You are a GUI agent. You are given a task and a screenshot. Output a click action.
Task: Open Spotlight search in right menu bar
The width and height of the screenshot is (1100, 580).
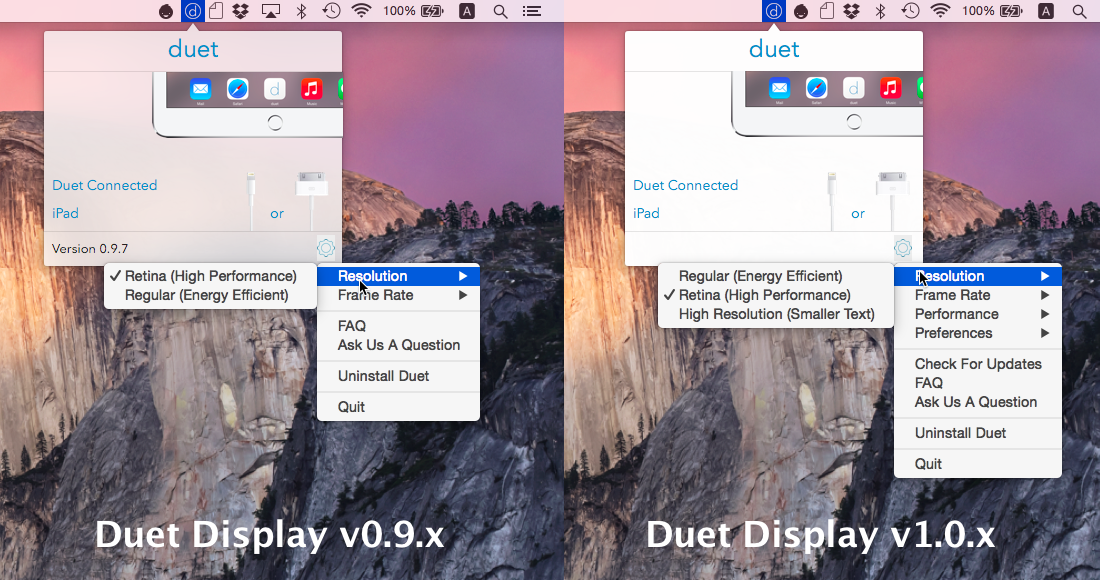pos(1080,11)
